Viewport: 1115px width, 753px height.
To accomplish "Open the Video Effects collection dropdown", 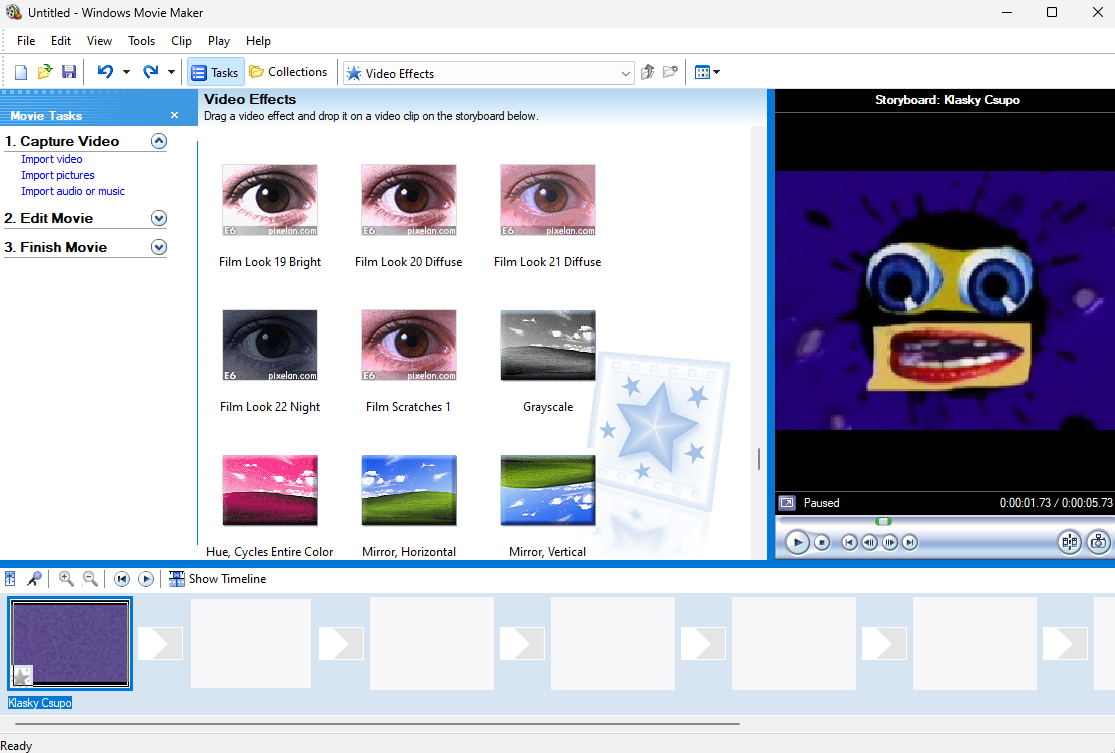I will tap(625, 73).
